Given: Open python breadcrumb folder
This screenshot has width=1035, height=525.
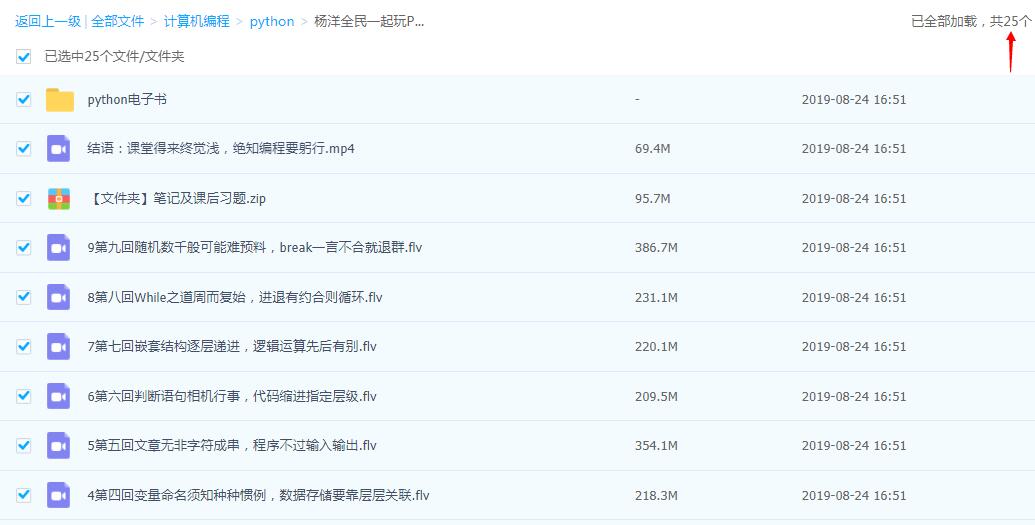Looking at the screenshot, I should 272,21.
